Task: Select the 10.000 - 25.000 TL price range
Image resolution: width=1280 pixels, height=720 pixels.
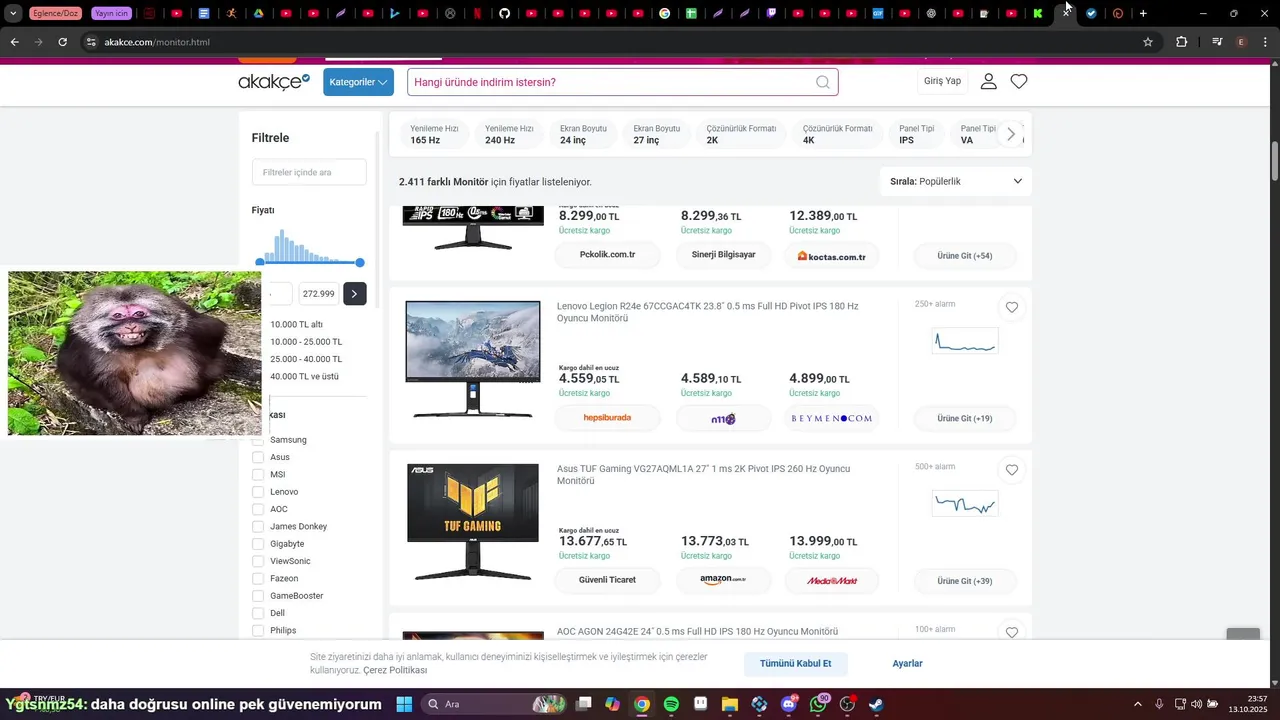Action: (306, 342)
